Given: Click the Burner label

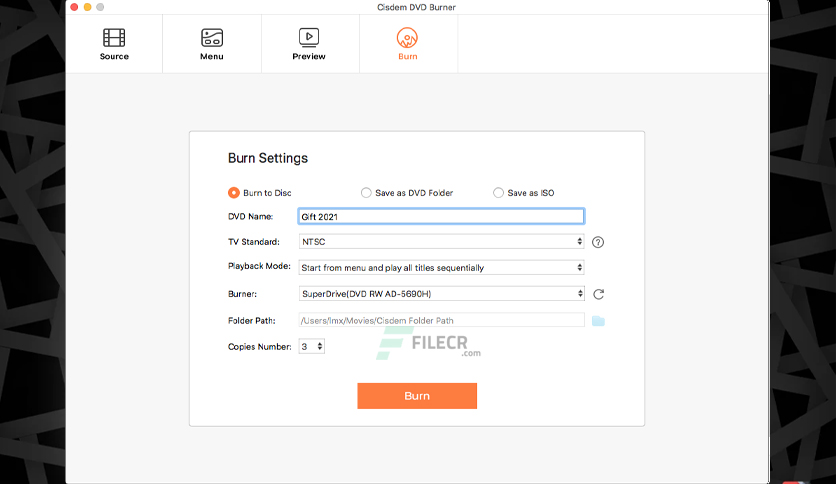Looking at the screenshot, I should pos(242,294).
